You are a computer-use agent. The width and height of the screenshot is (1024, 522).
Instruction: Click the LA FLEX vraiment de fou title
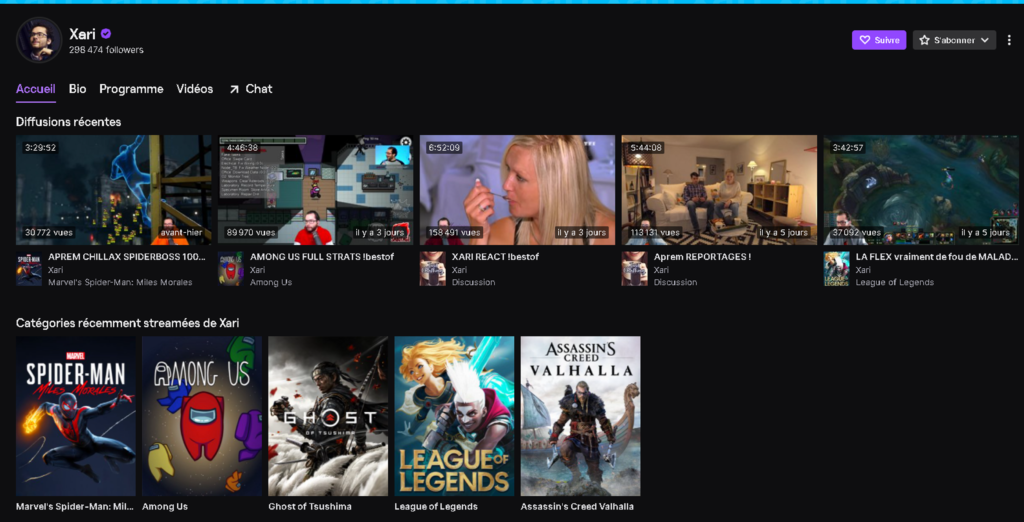click(x=937, y=257)
